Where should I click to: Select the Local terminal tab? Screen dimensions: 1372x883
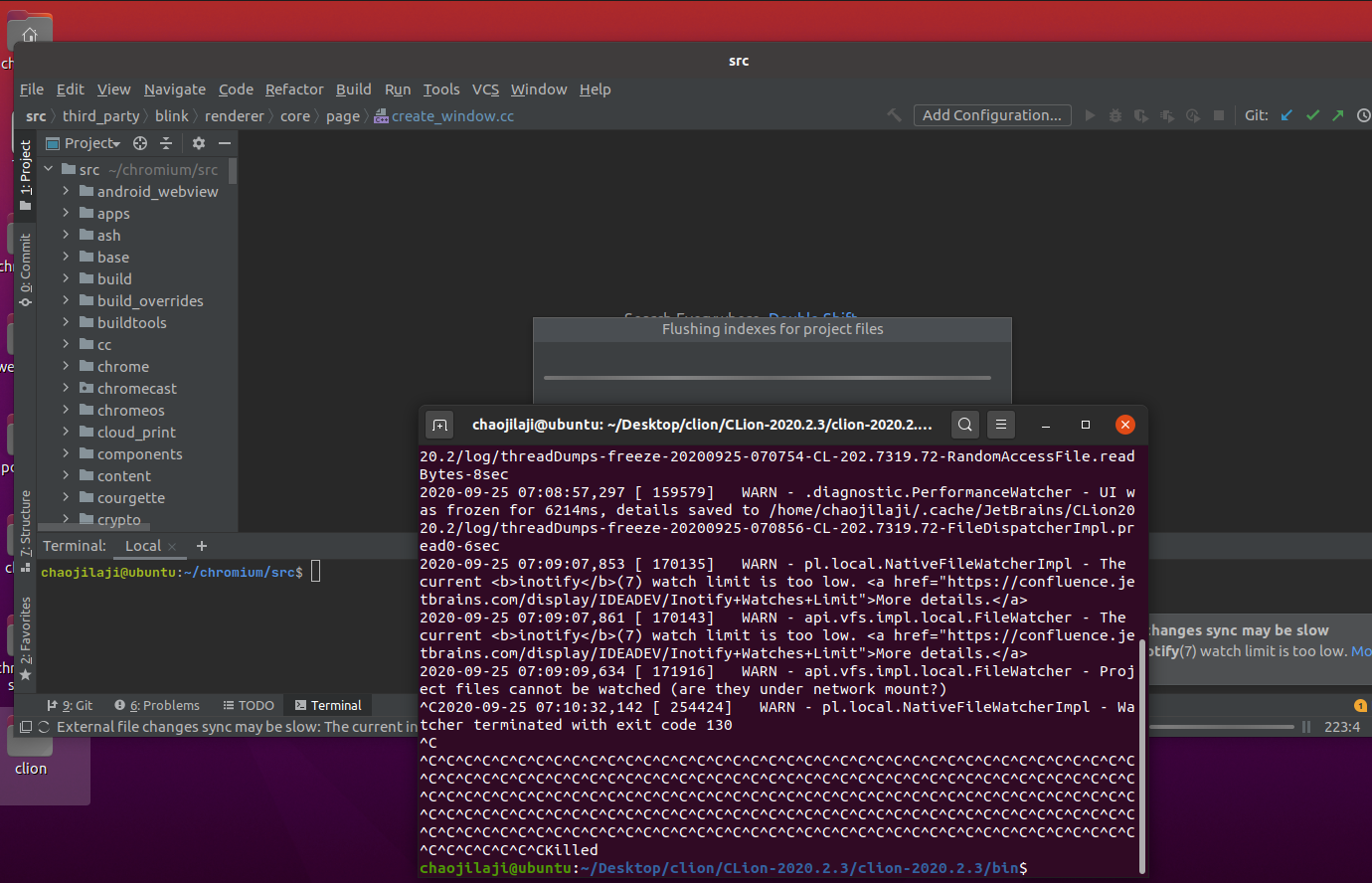143,546
